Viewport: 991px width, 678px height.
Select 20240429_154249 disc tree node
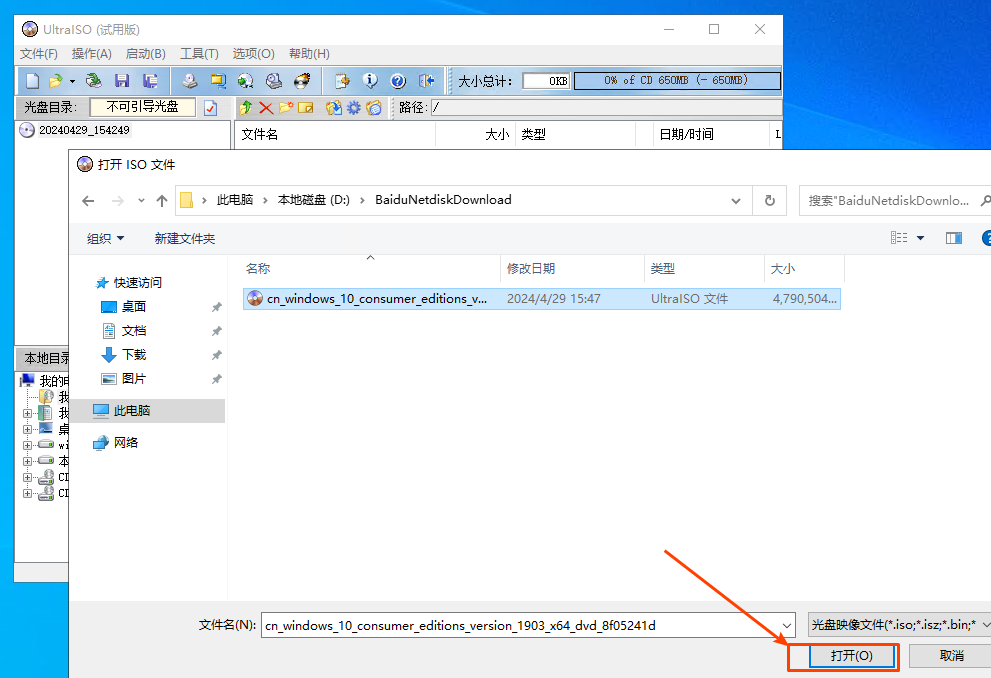point(84,130)
